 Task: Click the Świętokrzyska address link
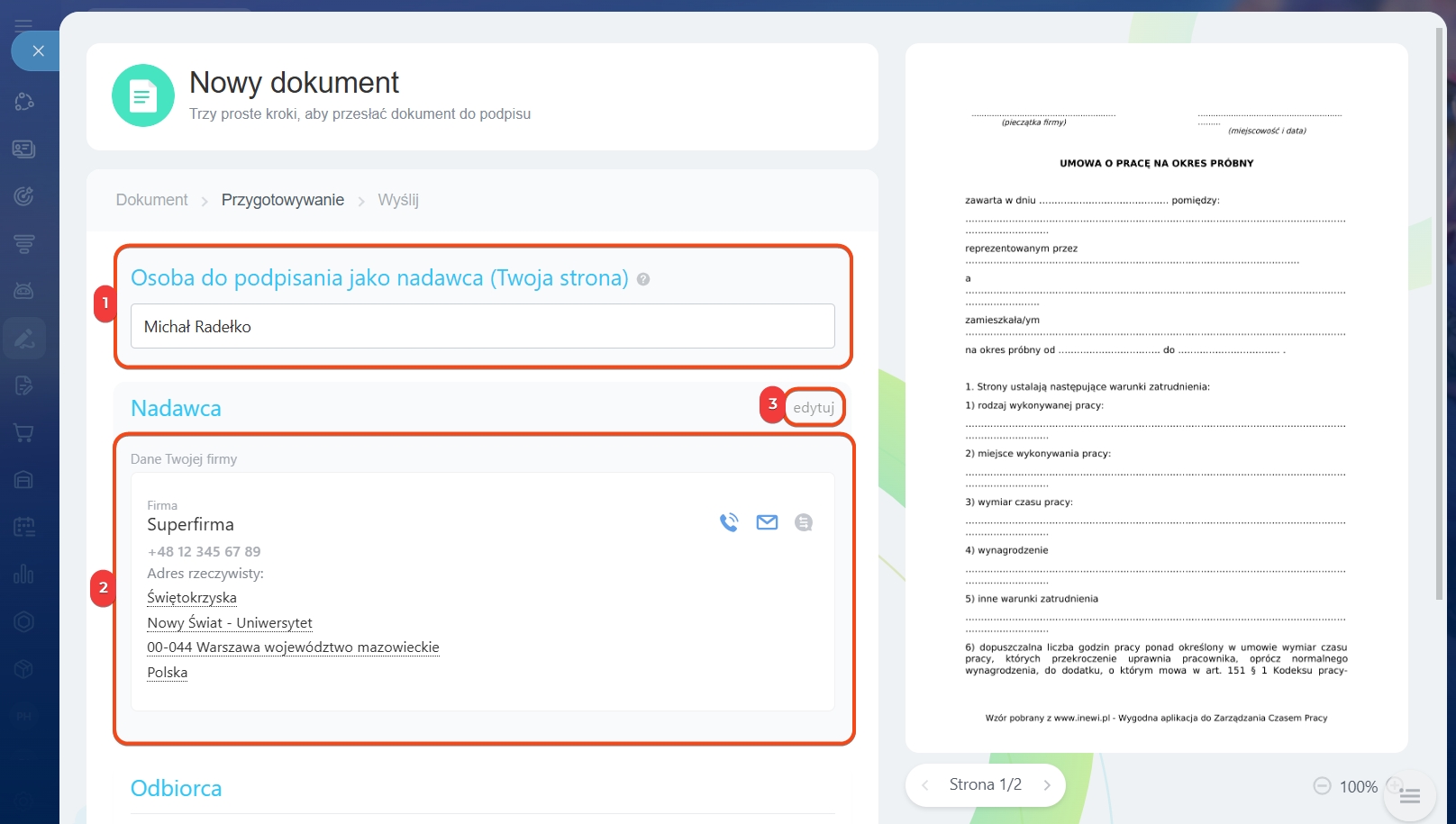192,598
